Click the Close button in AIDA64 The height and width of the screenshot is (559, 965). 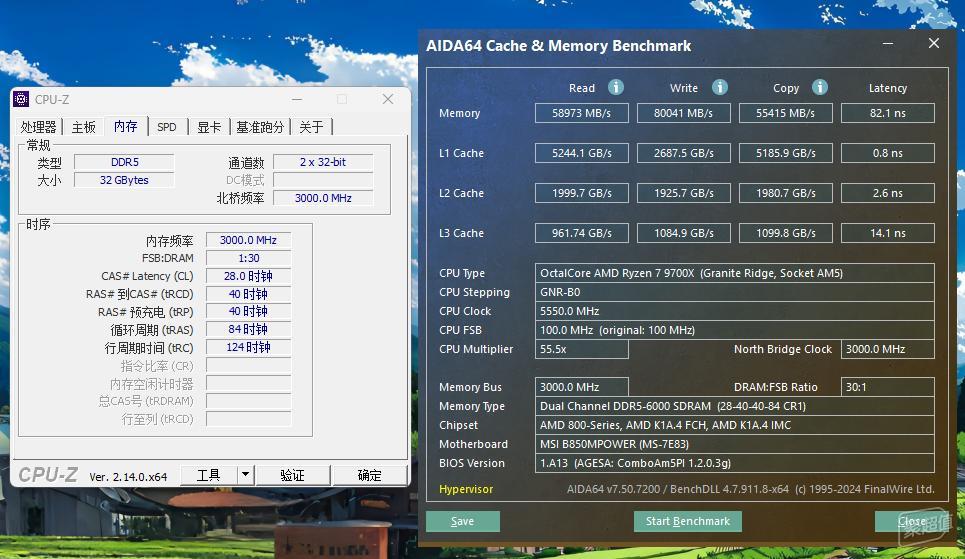[x=912, y=521]
